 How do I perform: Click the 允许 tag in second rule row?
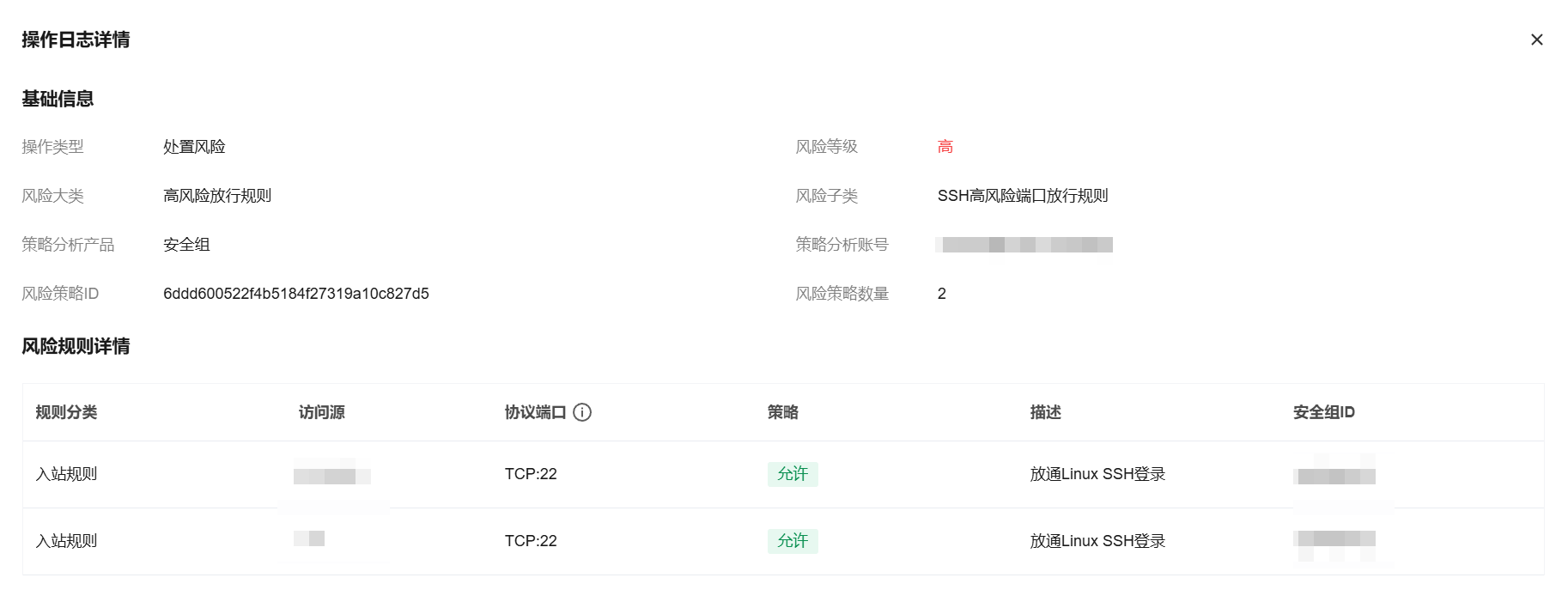(x=792, y=541)
